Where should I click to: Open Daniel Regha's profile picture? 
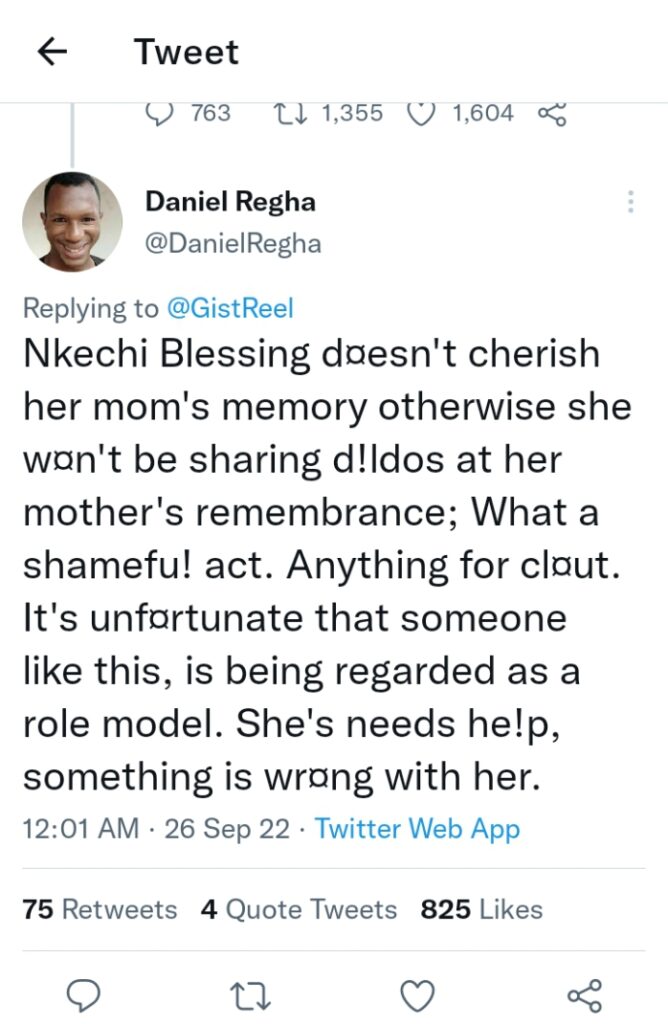72,222
